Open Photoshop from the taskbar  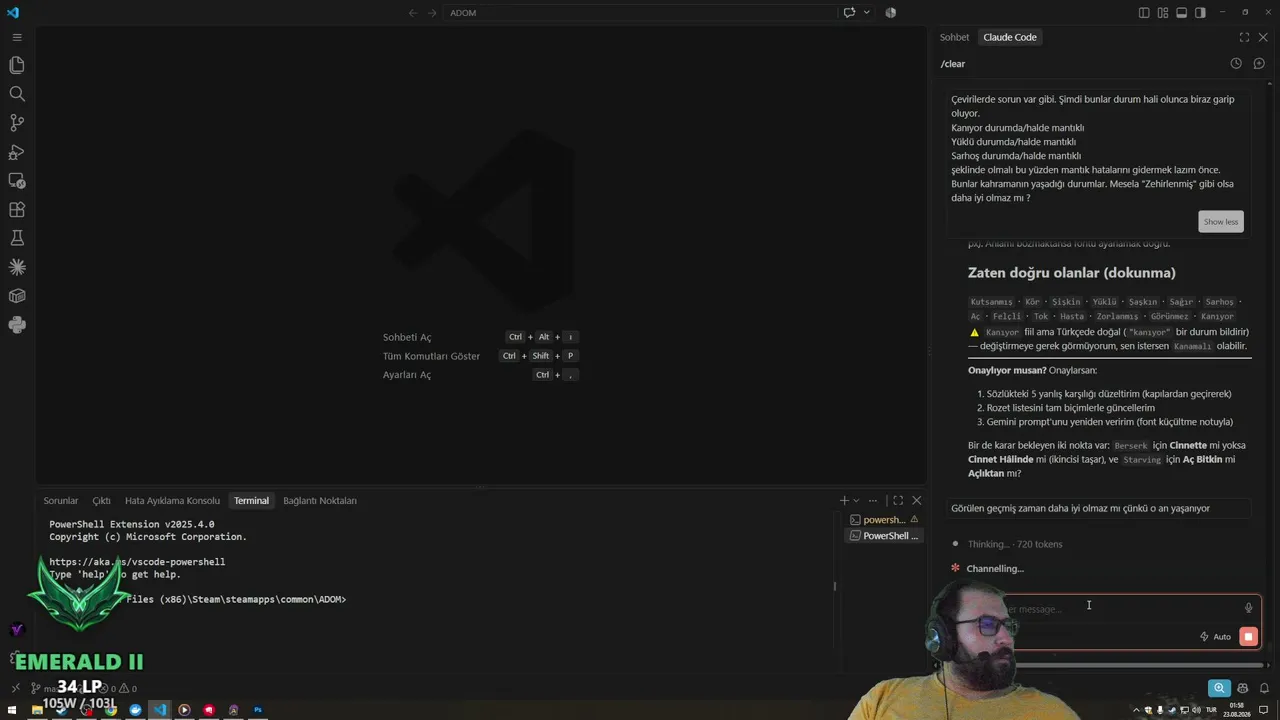(x=258, y=710)
